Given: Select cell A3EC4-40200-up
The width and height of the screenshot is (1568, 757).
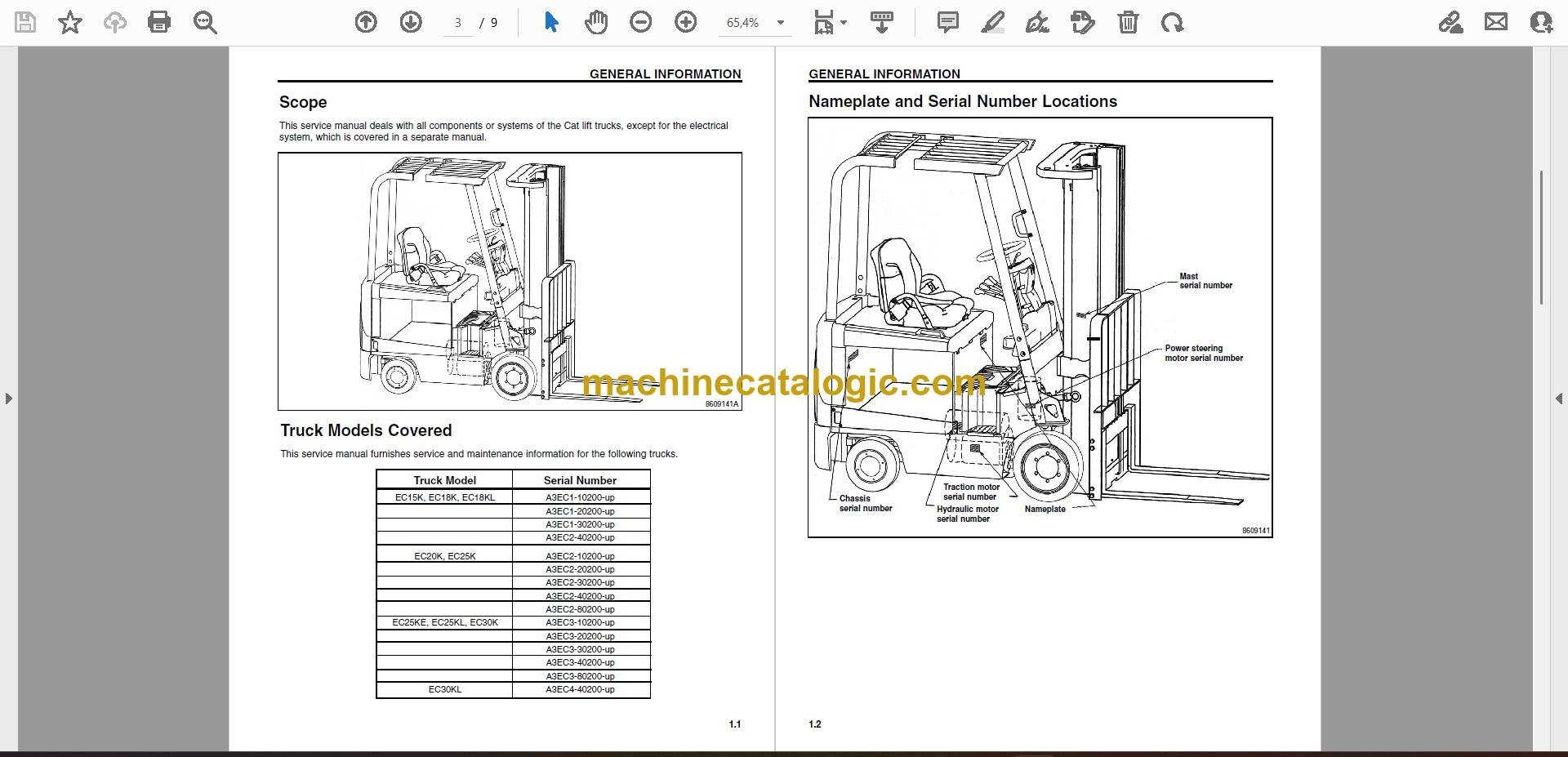Looking at the screenshot, I should 581,689.
